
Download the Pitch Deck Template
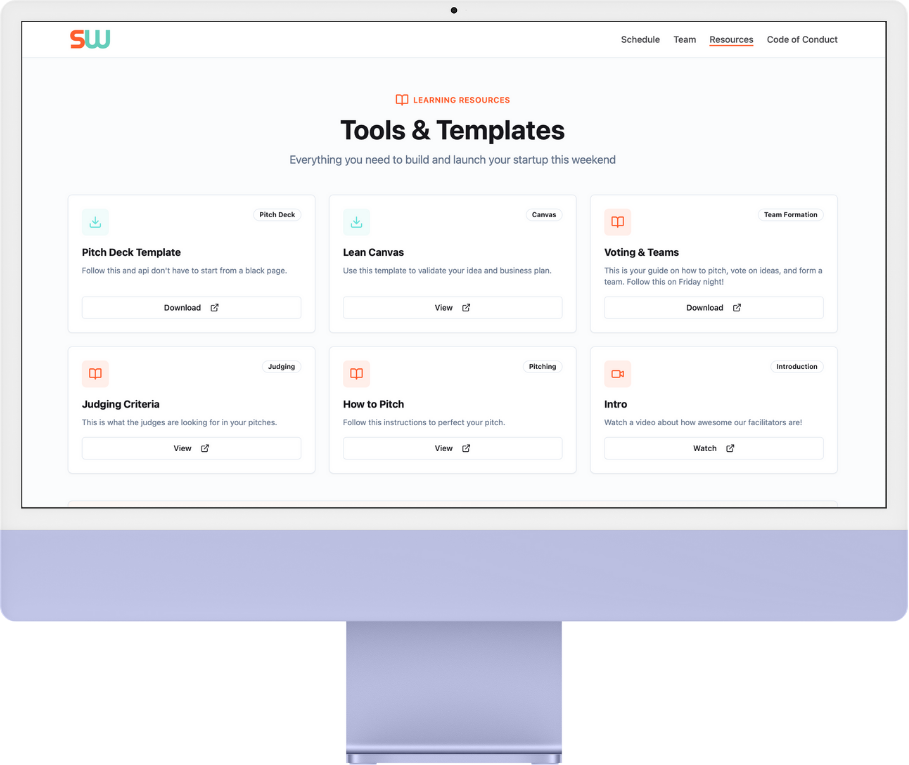click(x=191, y=308)
